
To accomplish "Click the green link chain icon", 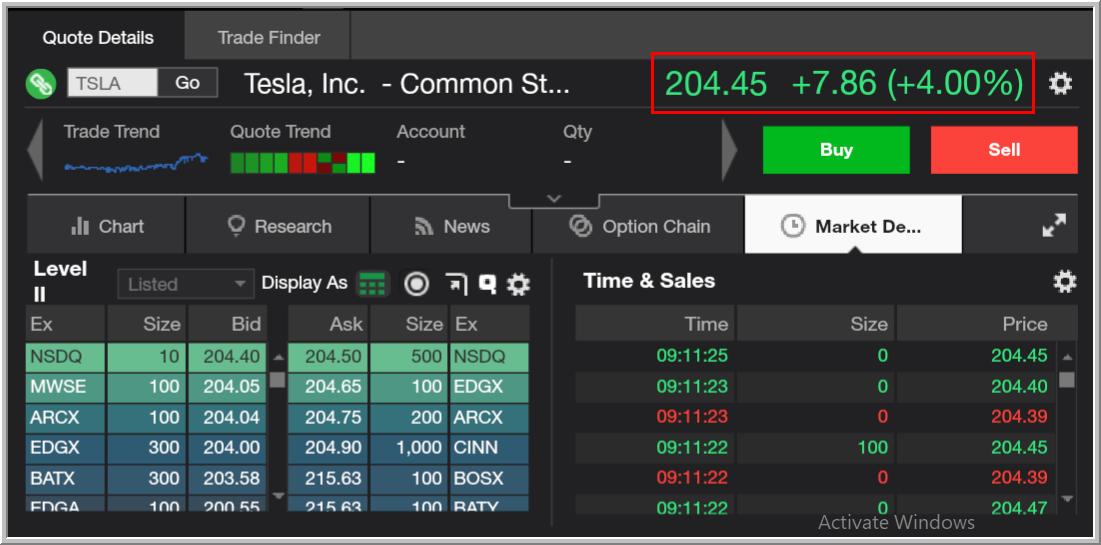I will 41,84.
